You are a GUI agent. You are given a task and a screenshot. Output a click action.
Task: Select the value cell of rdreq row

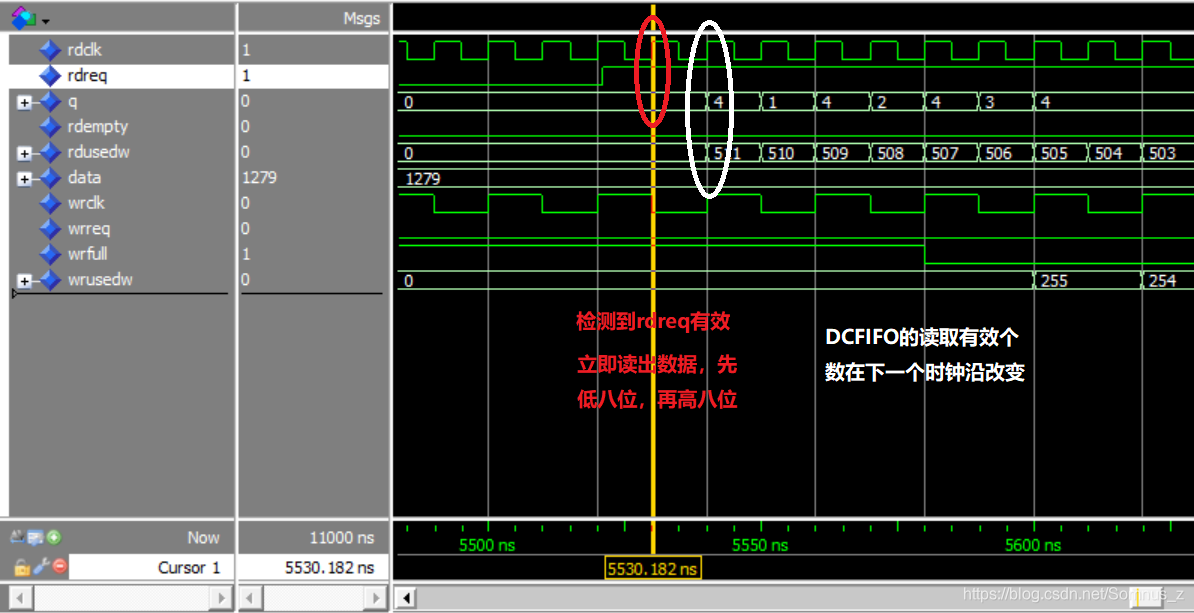[x=314, y=75]
